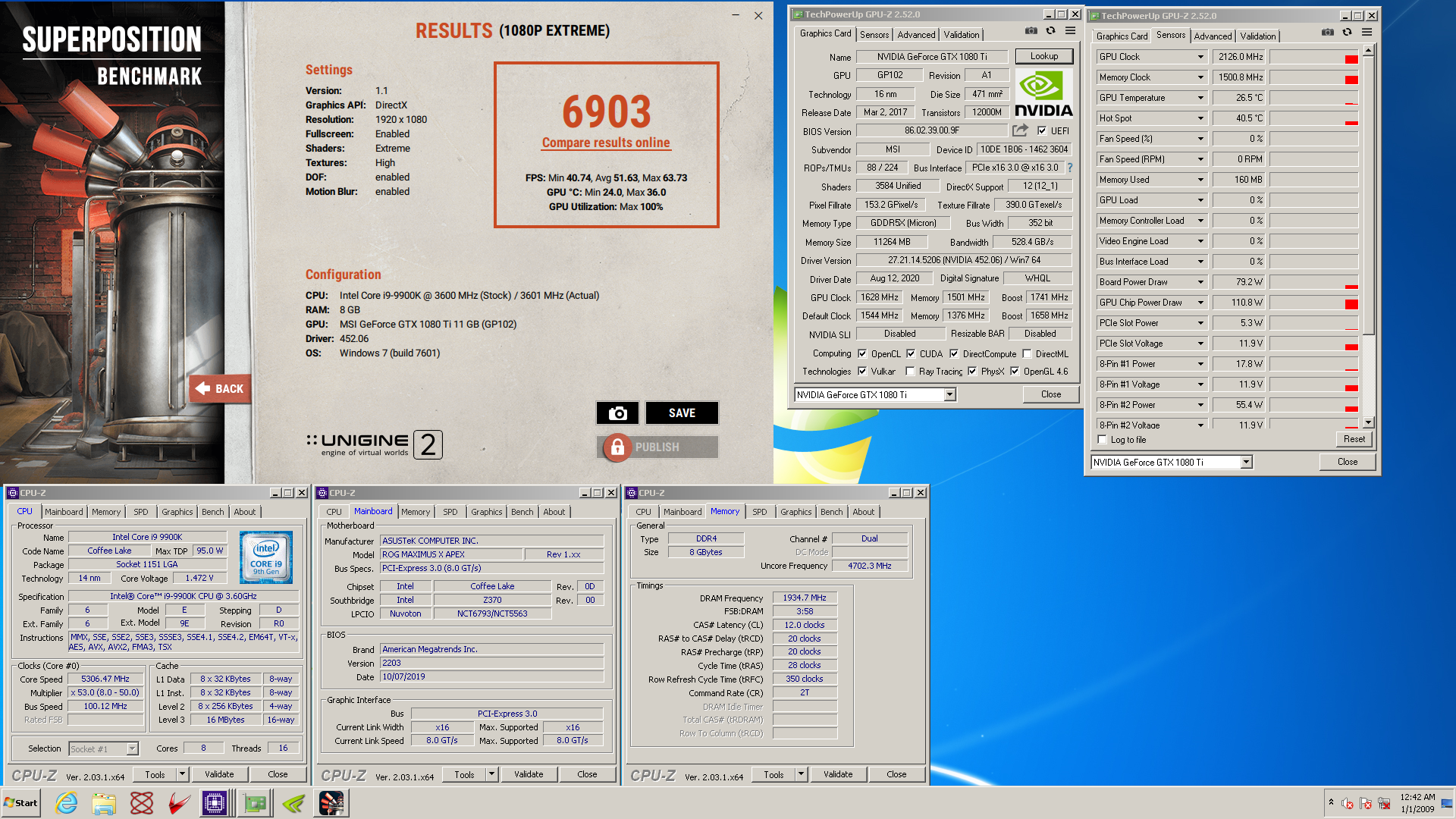Click the Superposition benchmark taskbar icon
Image resolution: width=1456 pixels, height=819 pixels.
[331, 803]
